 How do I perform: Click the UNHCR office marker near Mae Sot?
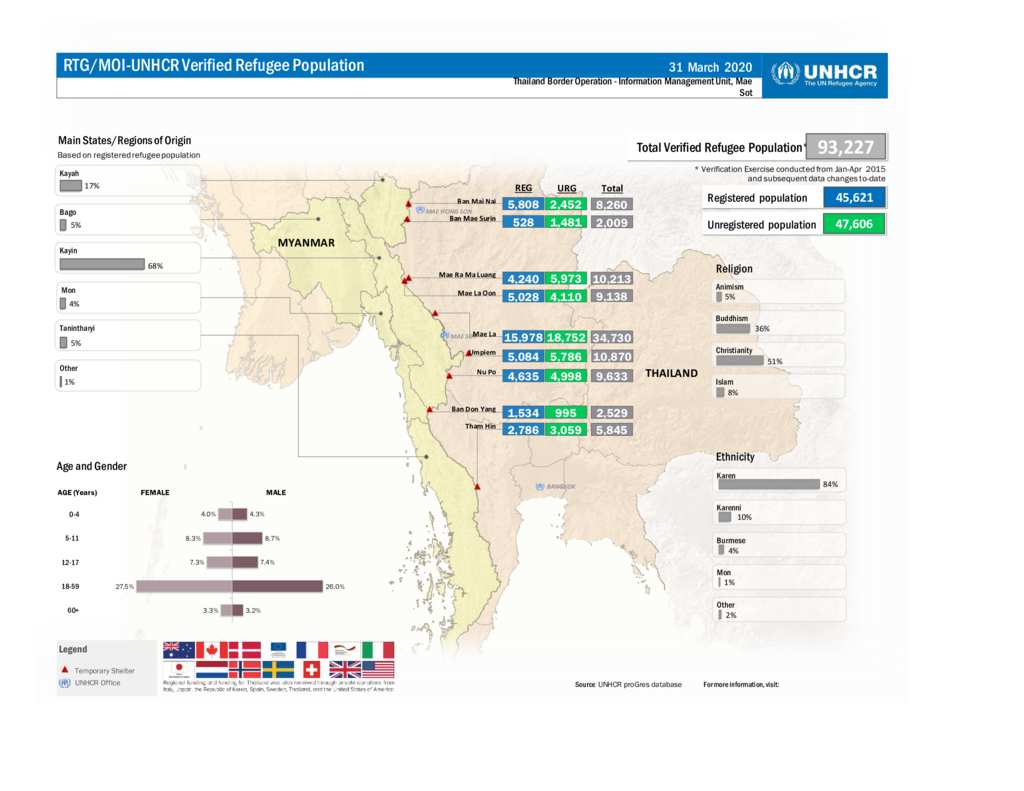pyautogui.click(x=443, y=334)
